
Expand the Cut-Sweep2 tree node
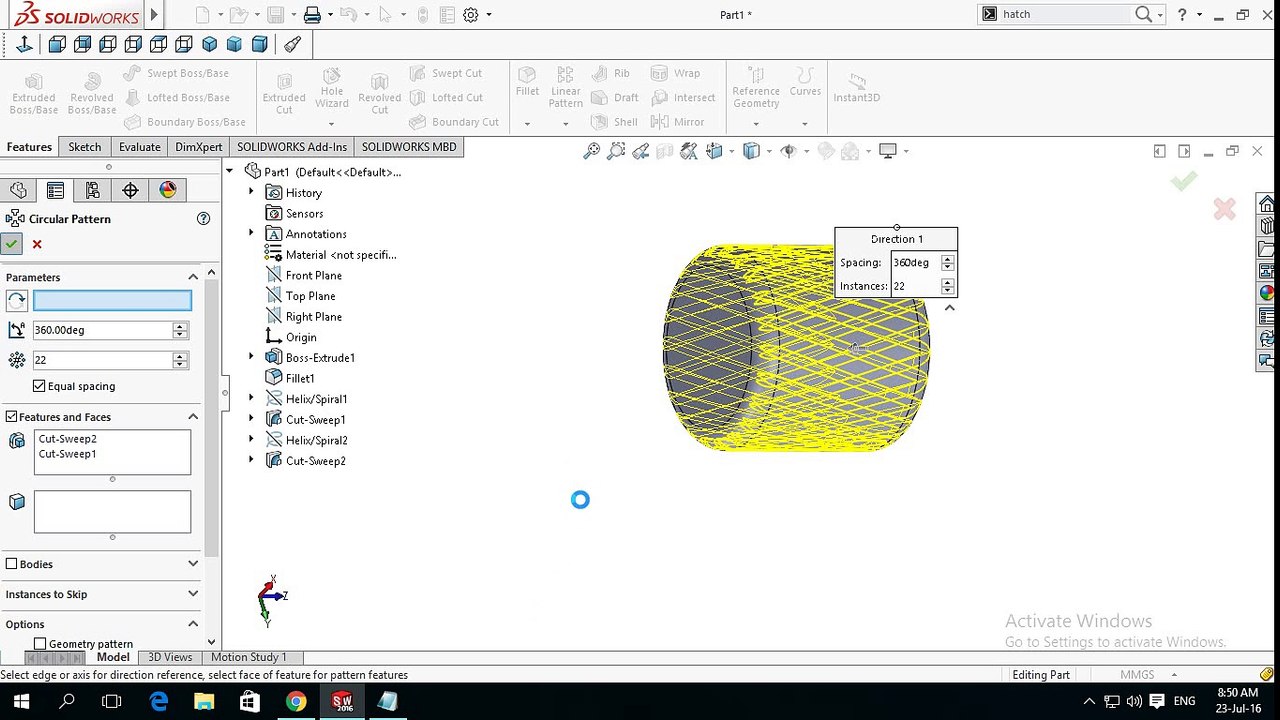[251, 460]
